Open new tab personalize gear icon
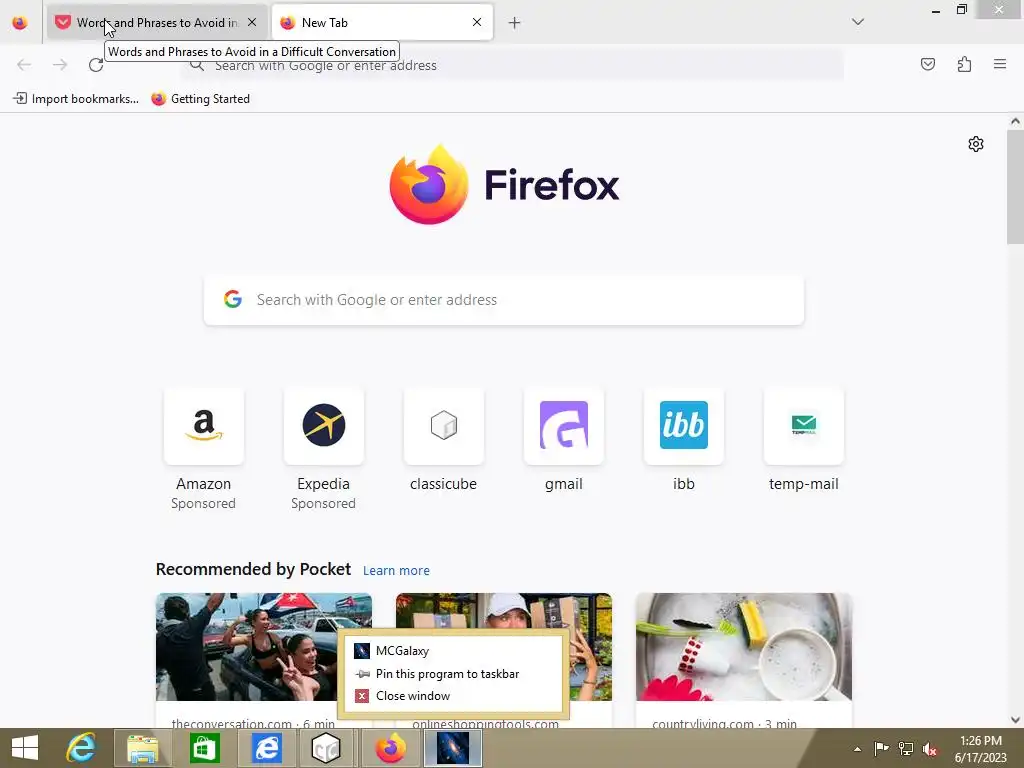The image size is (1024, 768). tap(976, 144)
